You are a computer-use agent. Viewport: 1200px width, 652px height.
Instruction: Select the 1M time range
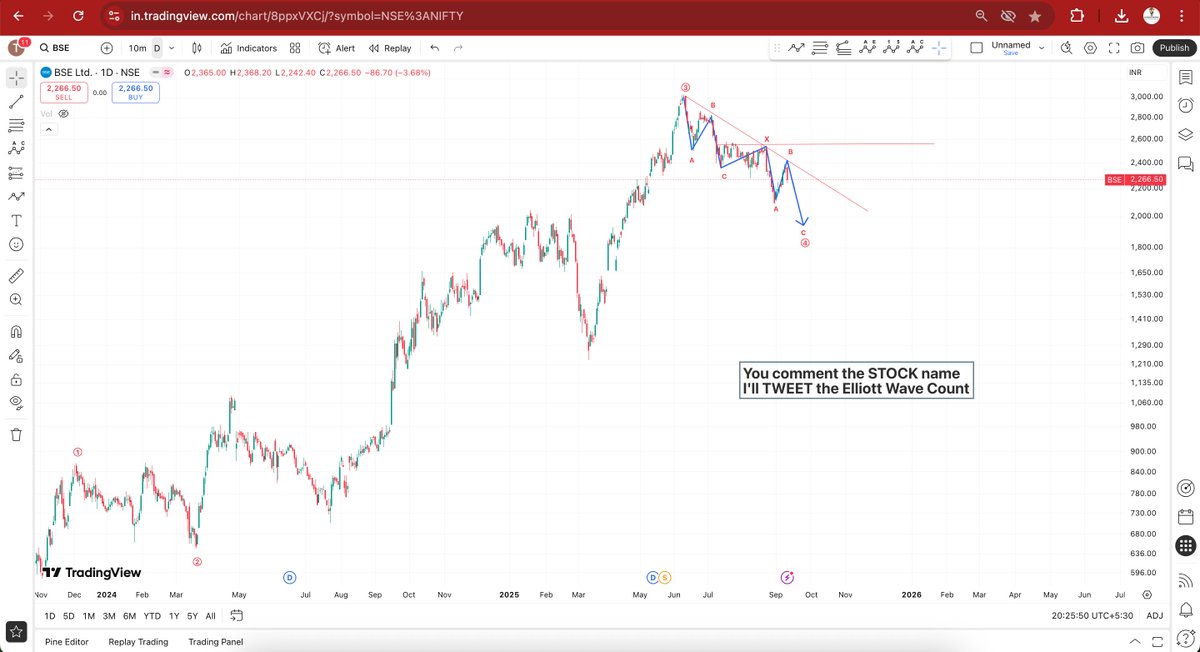89,616
